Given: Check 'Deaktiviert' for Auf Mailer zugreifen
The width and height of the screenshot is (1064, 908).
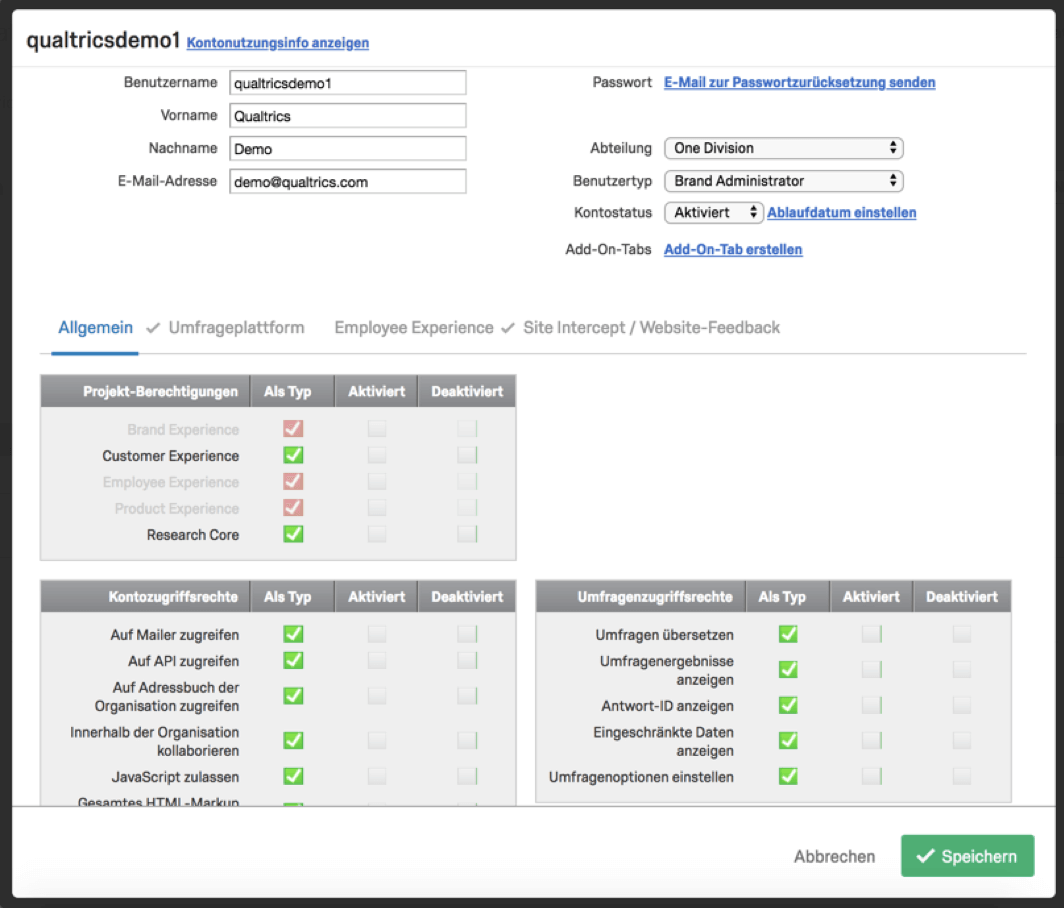Looking at the screenshot, I should click(467, 635).
